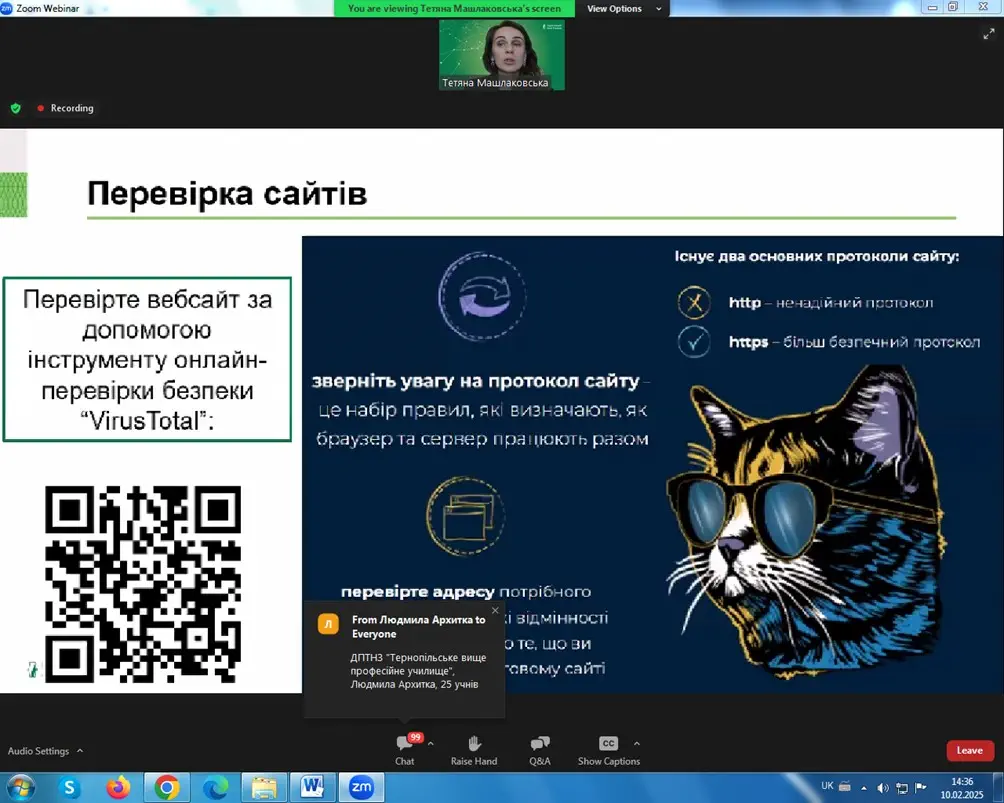
Task: Open Skype from the taskbar
Action: pyautogui.click(x=69, y=787)
